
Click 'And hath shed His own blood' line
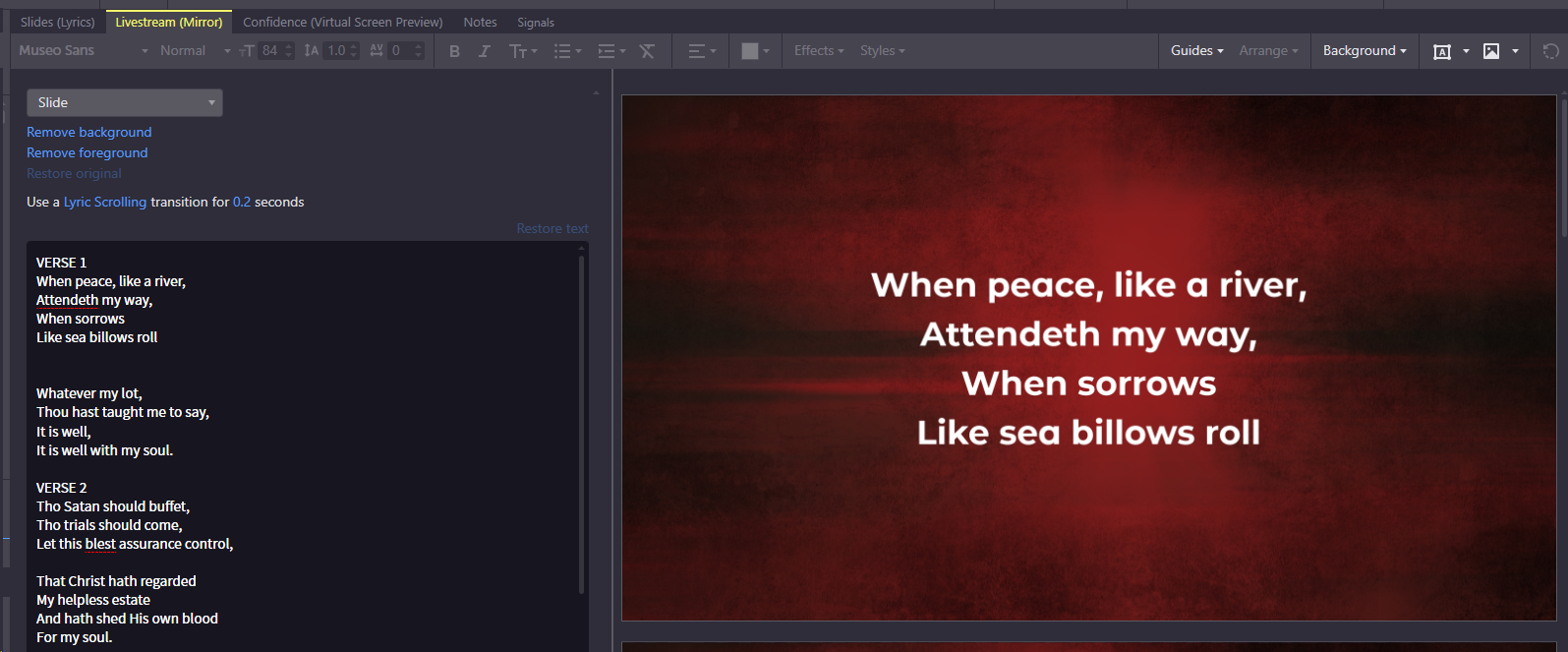point(127,619)
